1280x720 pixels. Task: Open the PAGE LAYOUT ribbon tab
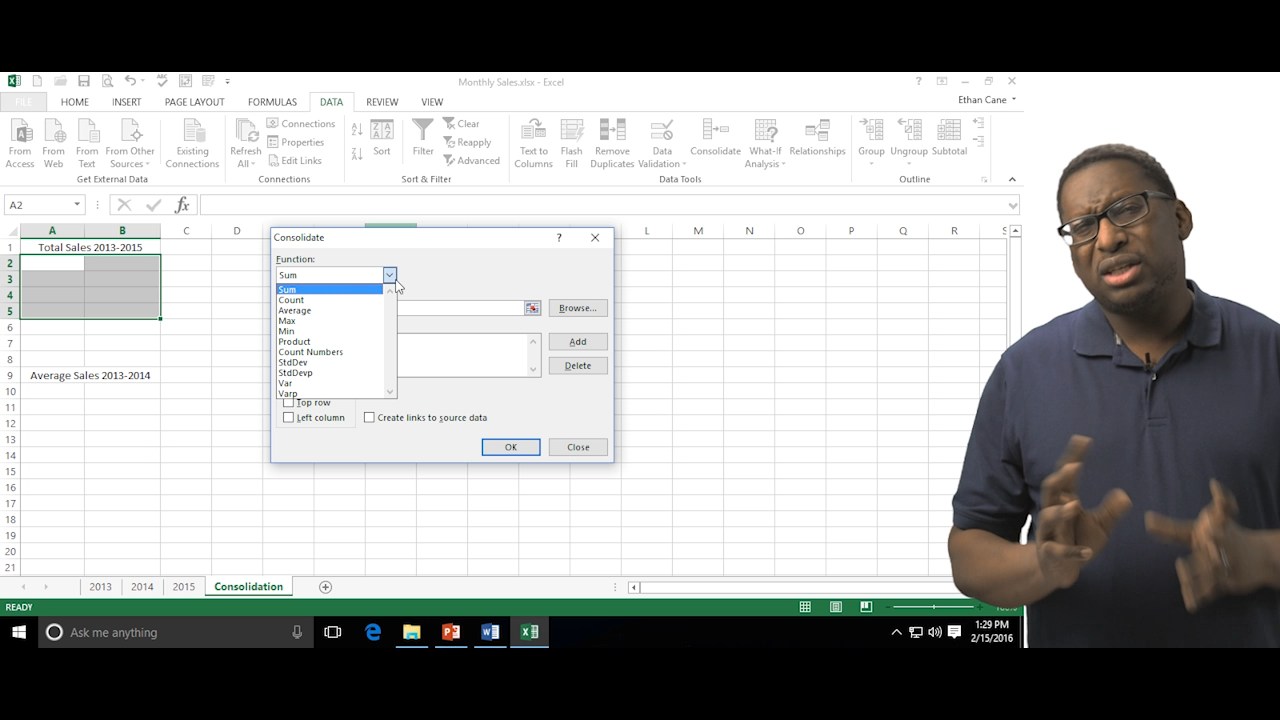pyautogui.click(x=194, y=102)
